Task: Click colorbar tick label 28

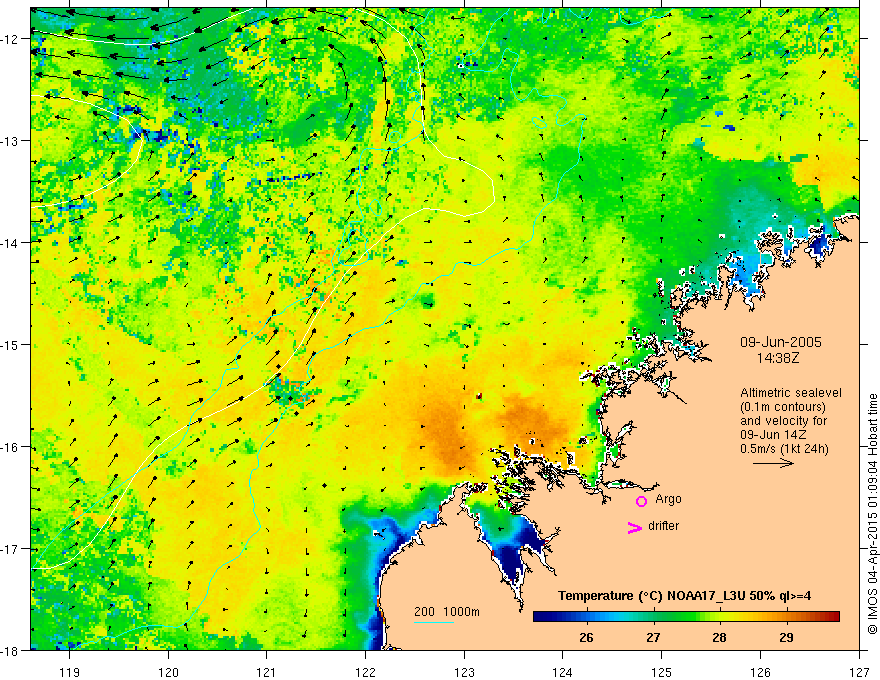Action: 719,637
